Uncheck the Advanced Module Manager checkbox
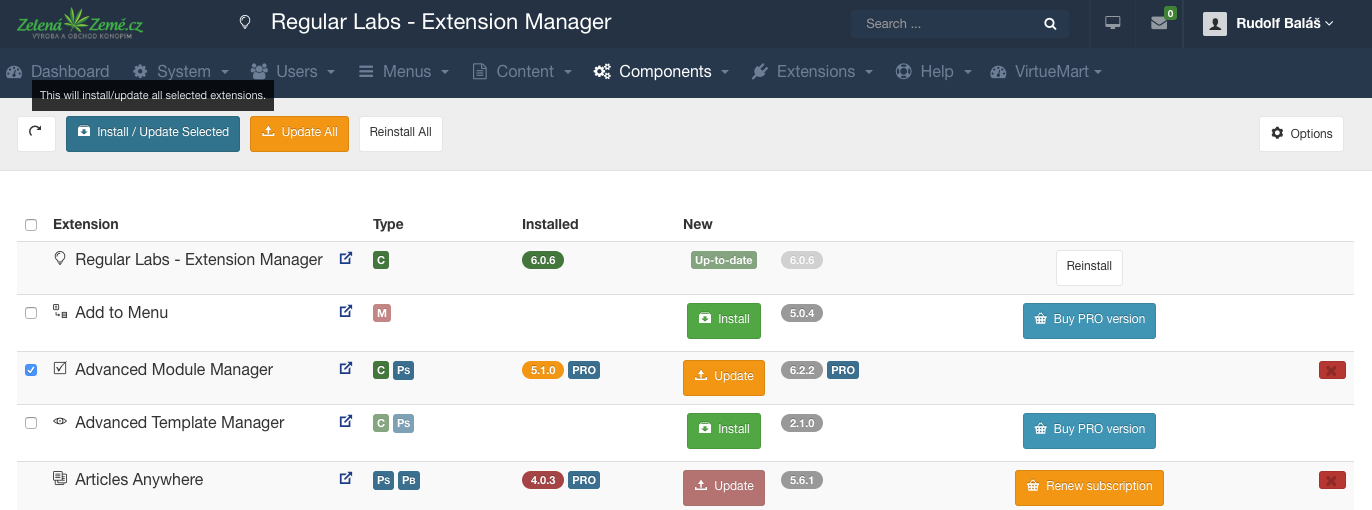The width and height of the screenshot is (1372, 510). [x=31, y=370]
